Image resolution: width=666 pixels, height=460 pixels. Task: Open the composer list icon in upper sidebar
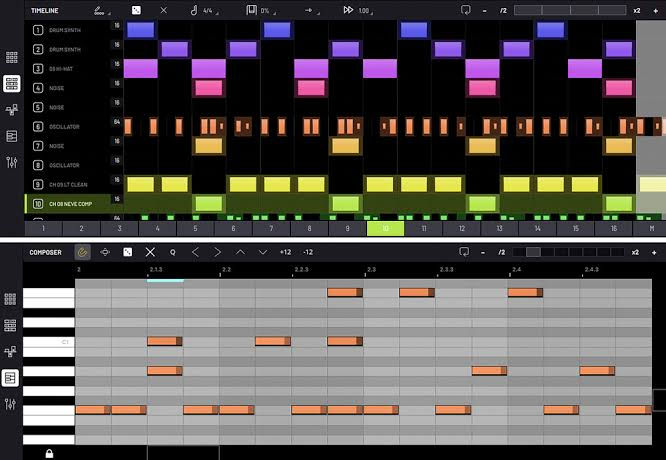coord(11,136)
